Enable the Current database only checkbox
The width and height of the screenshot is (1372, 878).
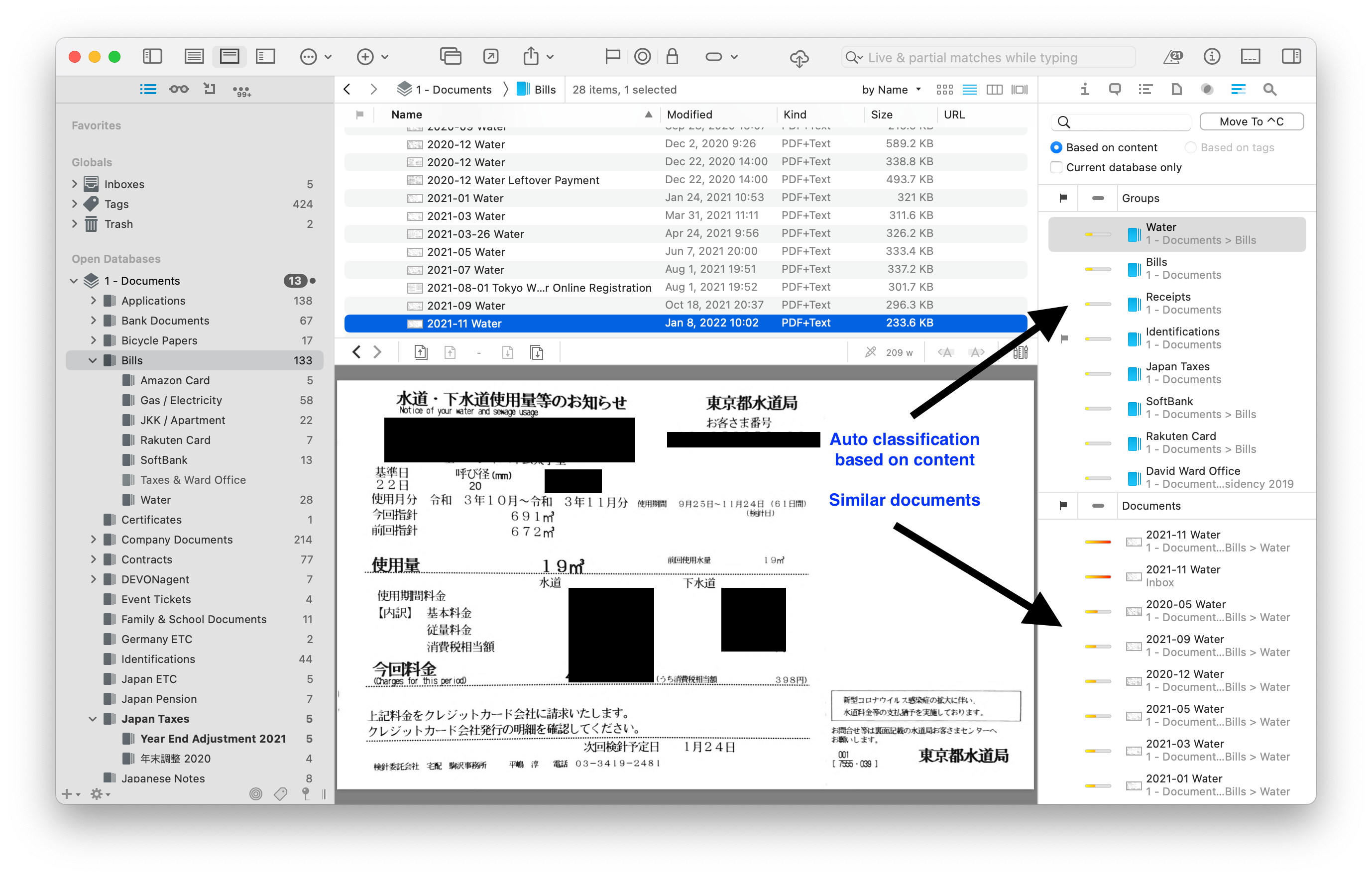[x=1056, y=167]
